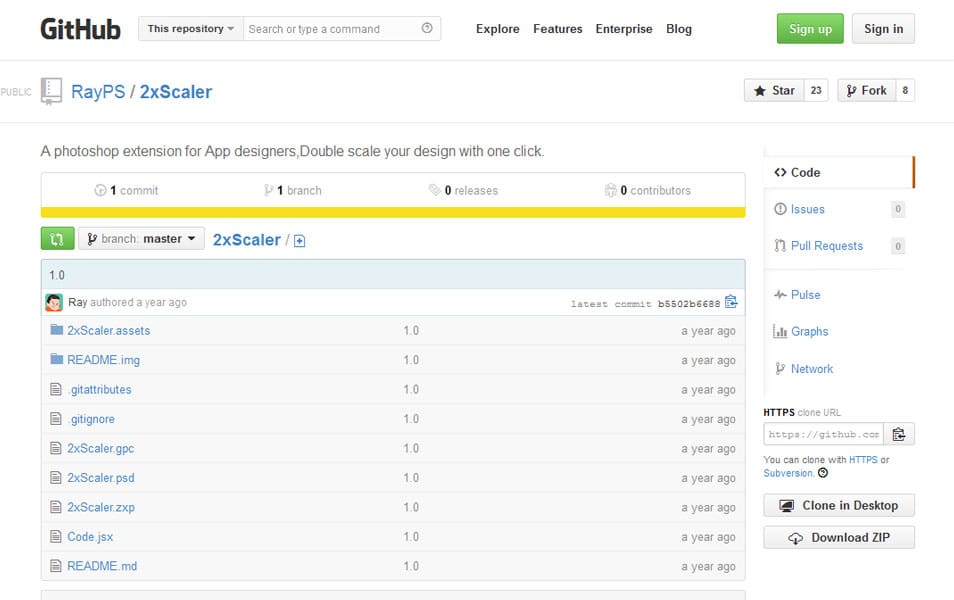This screenshot has width=954, height=600.
Task: Select the Code tab in sidebar
Action: tap(838, 172)
